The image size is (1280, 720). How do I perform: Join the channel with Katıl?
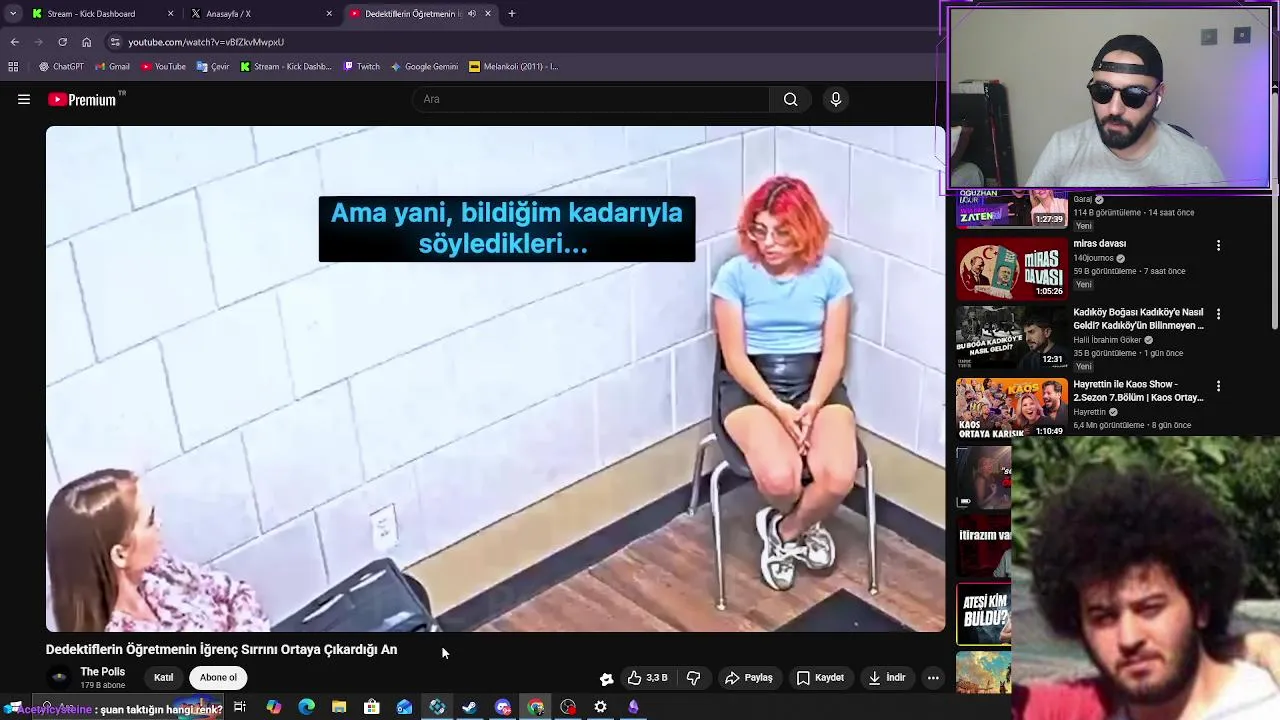[x=163, y=677]
